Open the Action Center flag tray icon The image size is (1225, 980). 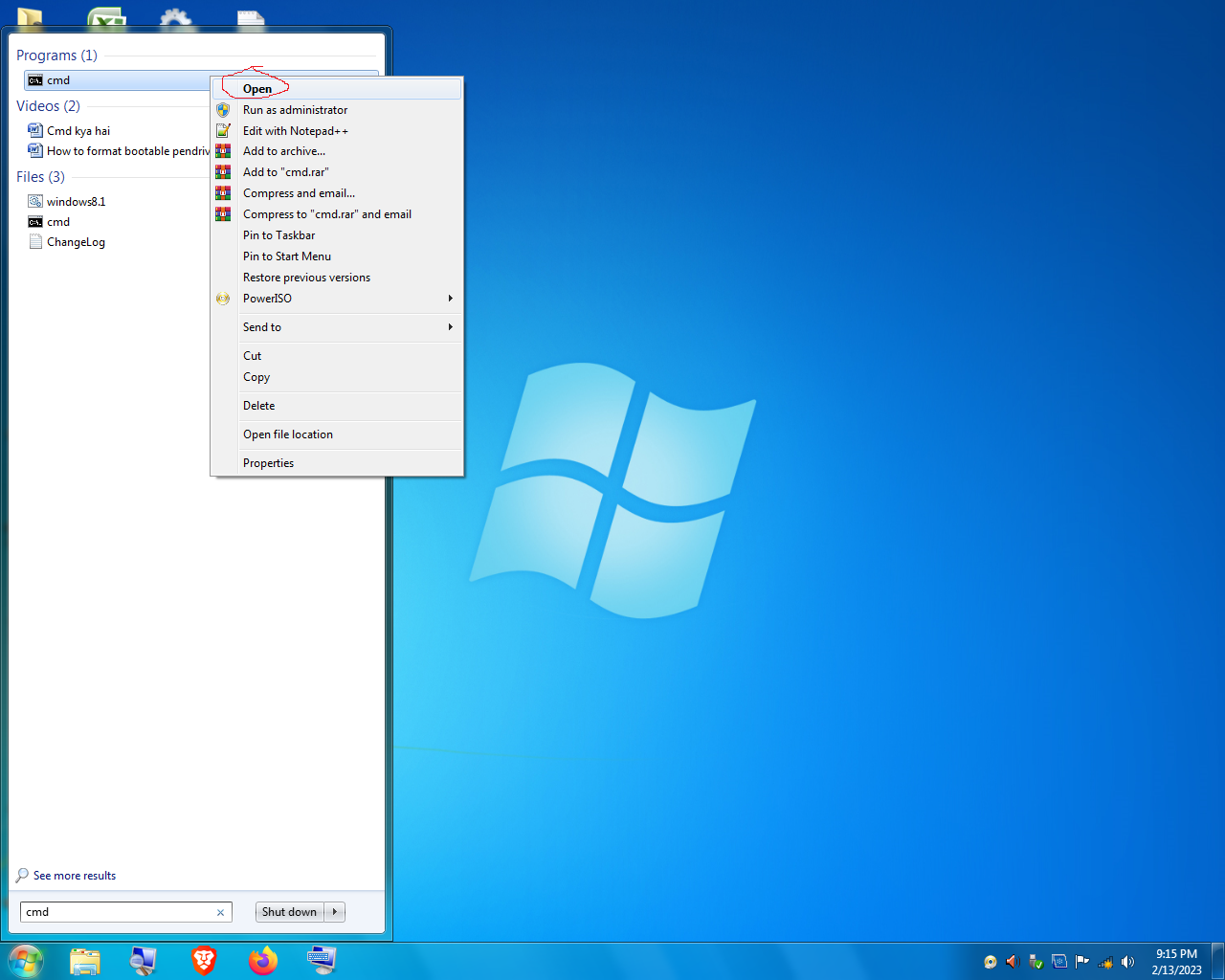pyautogui.click(x=1082, y=962)
